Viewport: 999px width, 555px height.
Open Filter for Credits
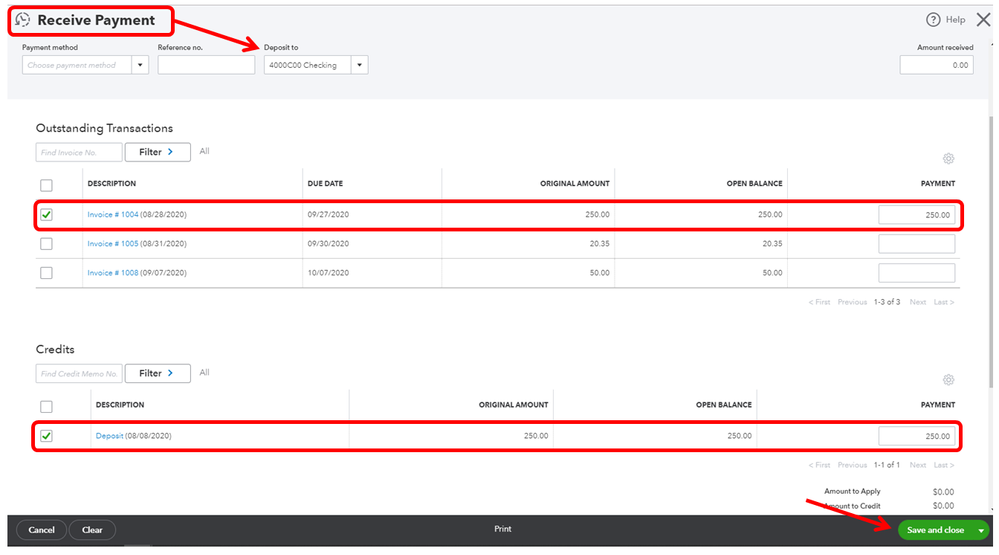(157, 373)
